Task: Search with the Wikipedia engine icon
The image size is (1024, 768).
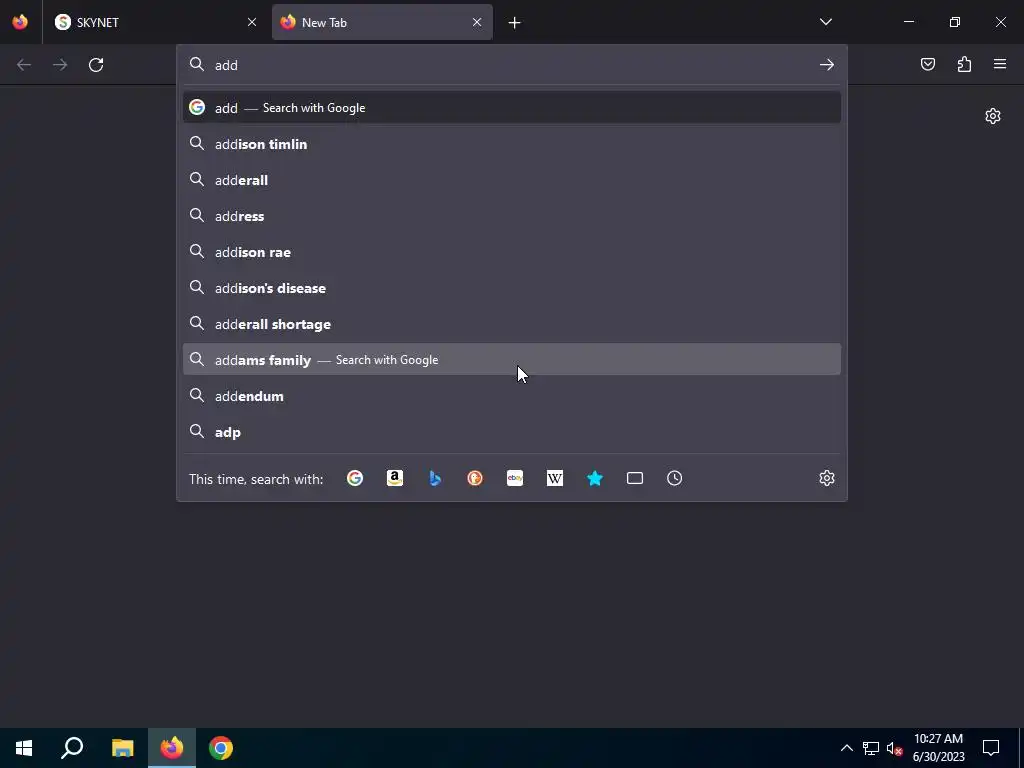Action: [x=554, y=478]
